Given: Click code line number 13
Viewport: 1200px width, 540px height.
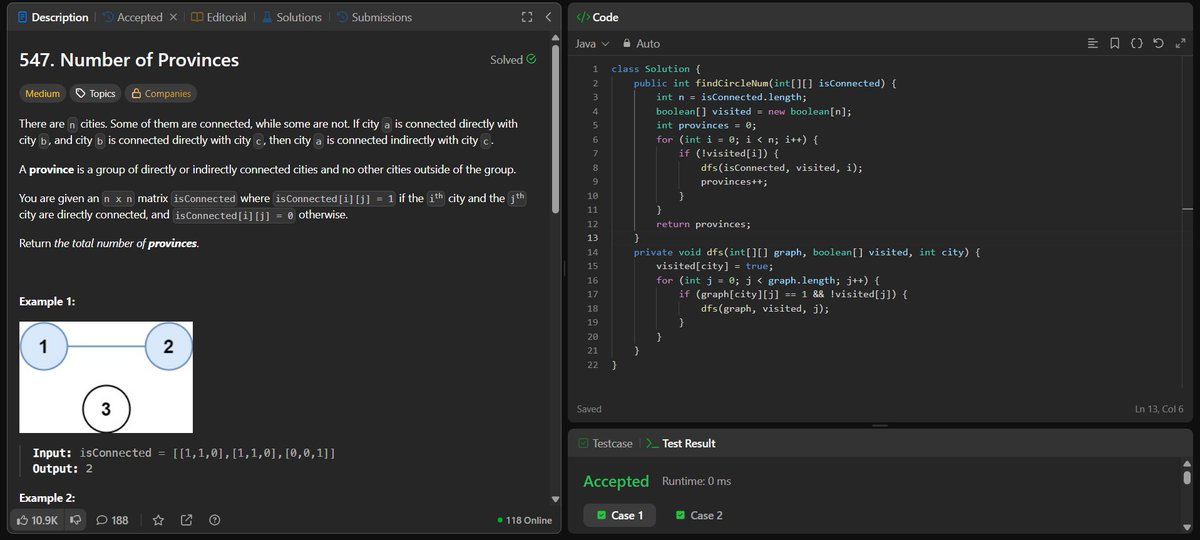Looking at the screenshot, I should click(x=594, y=239).
